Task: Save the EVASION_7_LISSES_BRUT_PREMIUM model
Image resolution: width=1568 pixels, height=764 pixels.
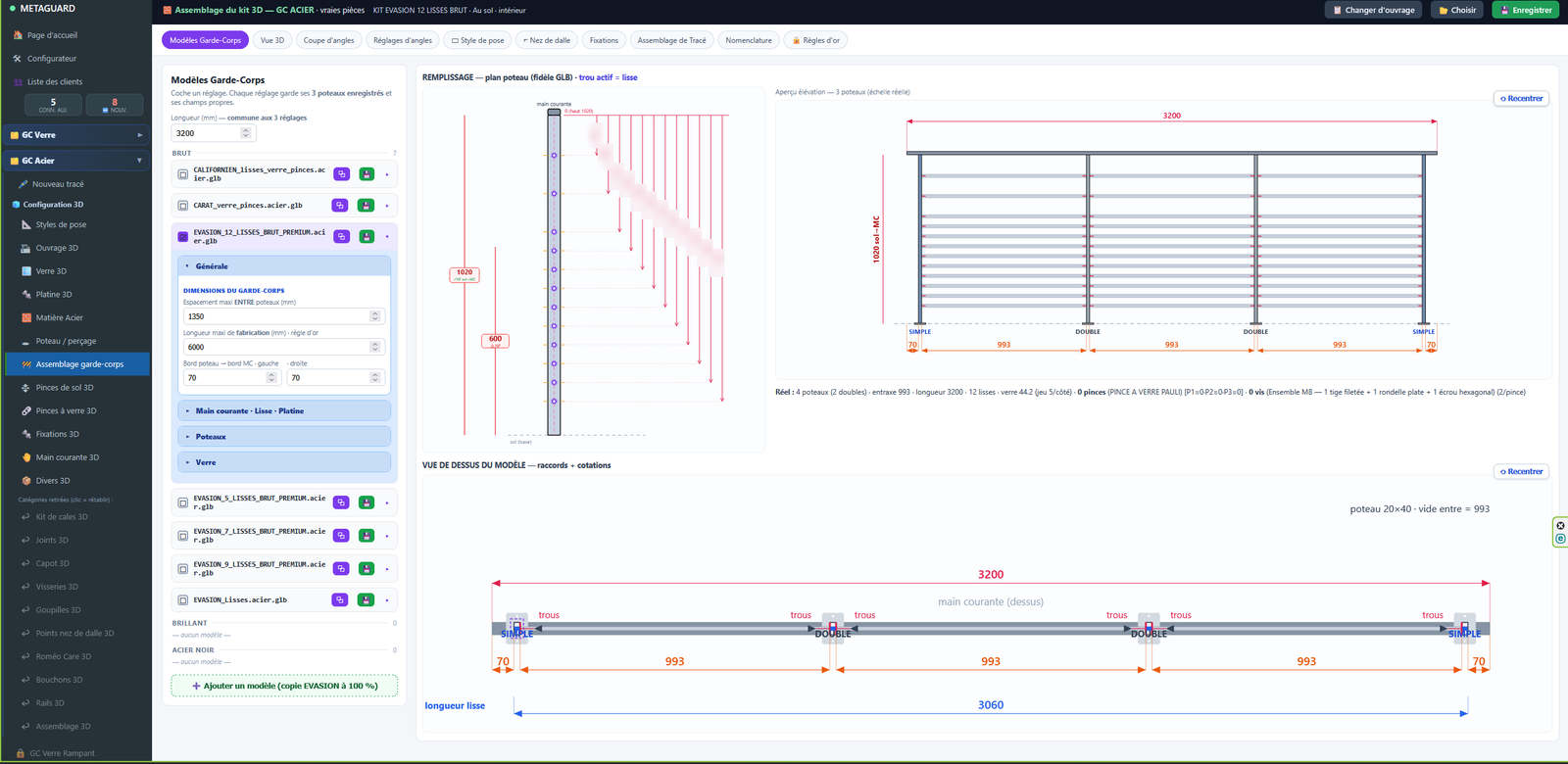Action: (x=367, y=536)
